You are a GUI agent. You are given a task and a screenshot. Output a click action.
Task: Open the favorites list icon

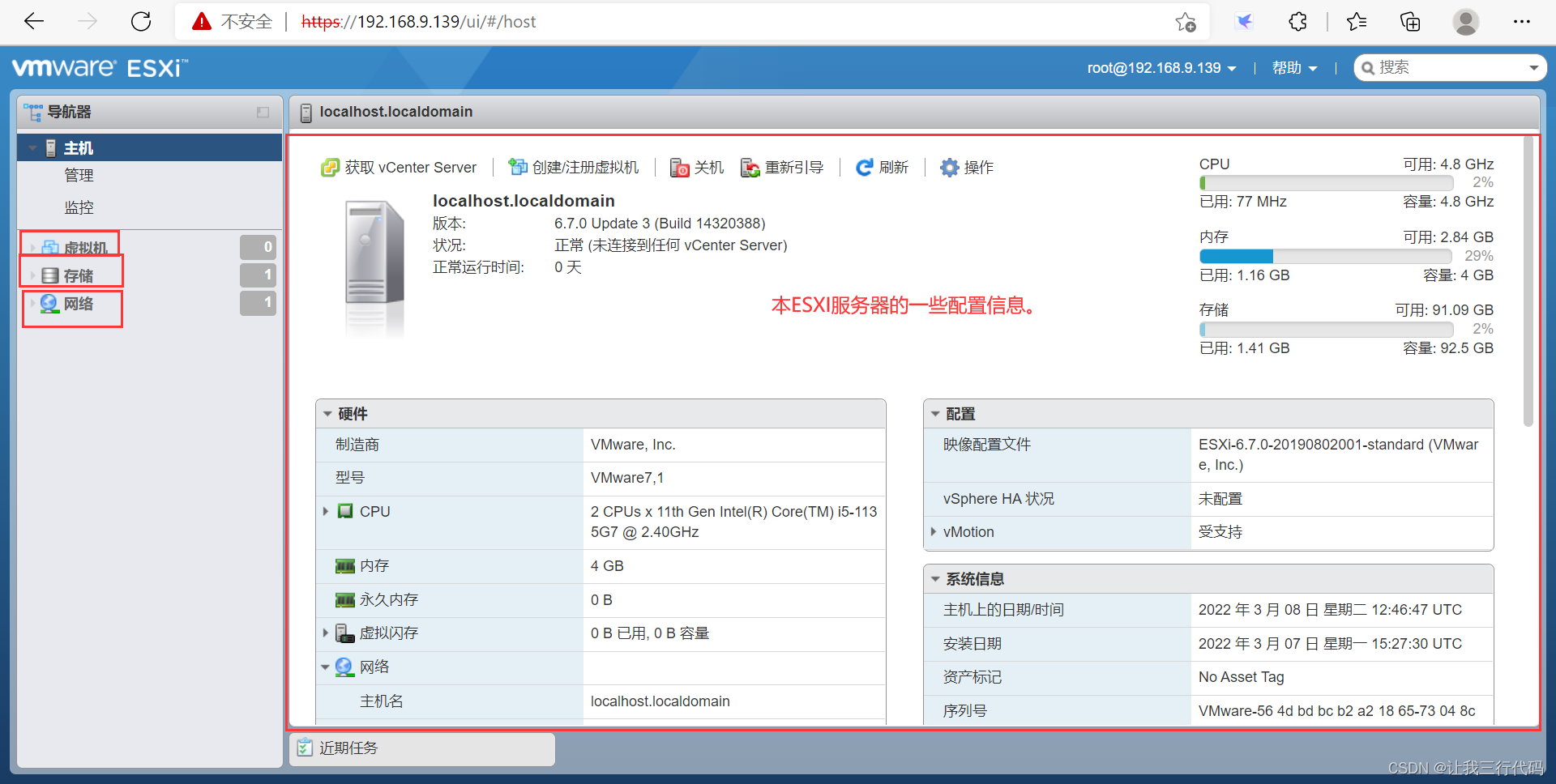click(x=1357, y=22)
